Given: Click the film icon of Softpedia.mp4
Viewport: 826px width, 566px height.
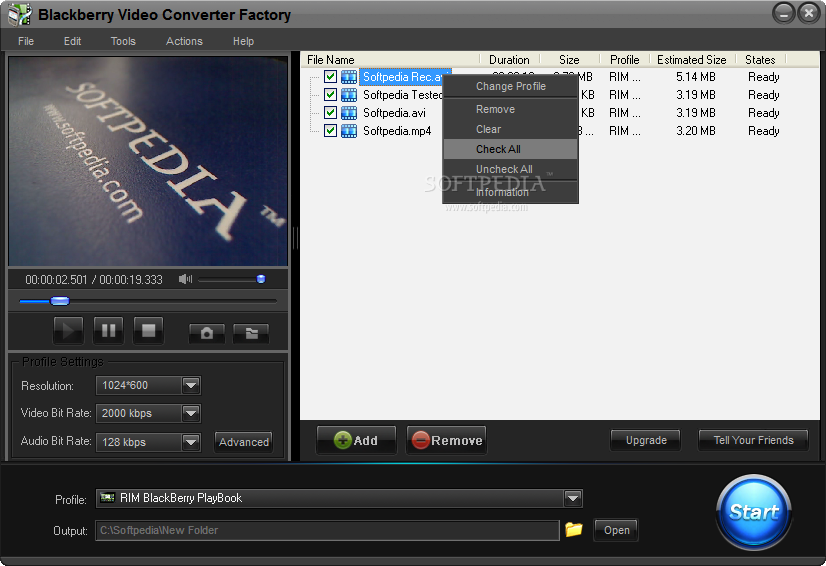Looking at the screenshot, I should click(349, 131).
